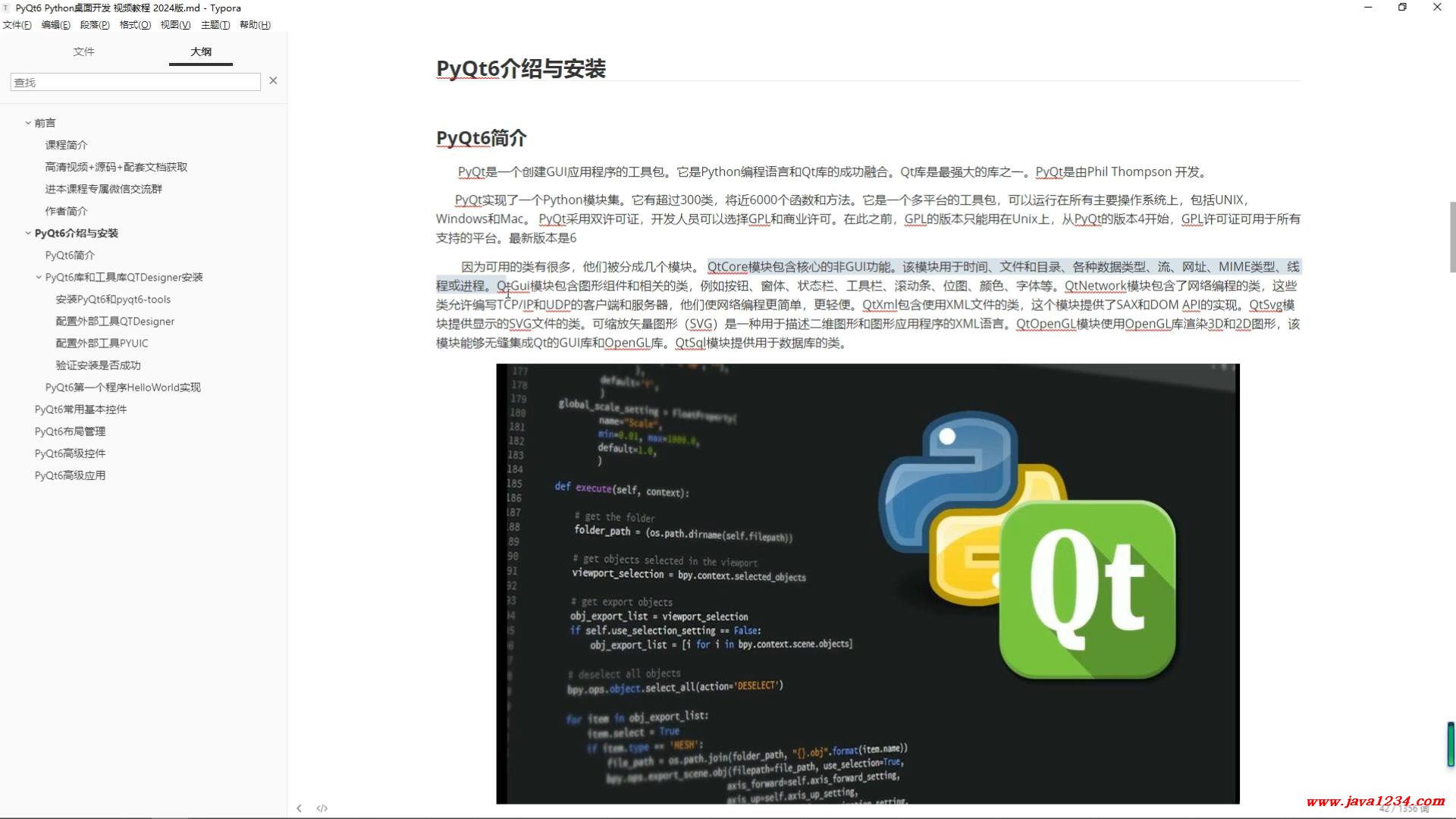Open the 文件(F) menu

click(17, 25)
